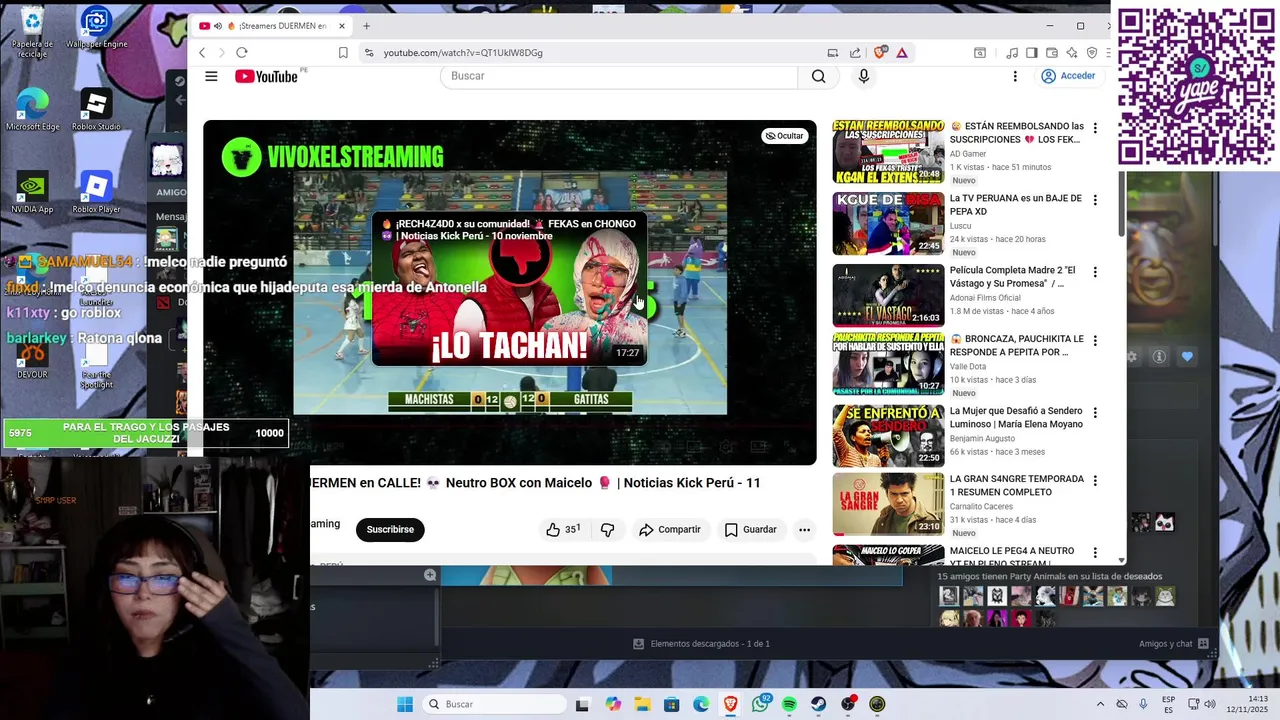Open NVIDIA App desktop shortcut
The width and height of the screenshot is (1280, 720).
pos(32,192)
